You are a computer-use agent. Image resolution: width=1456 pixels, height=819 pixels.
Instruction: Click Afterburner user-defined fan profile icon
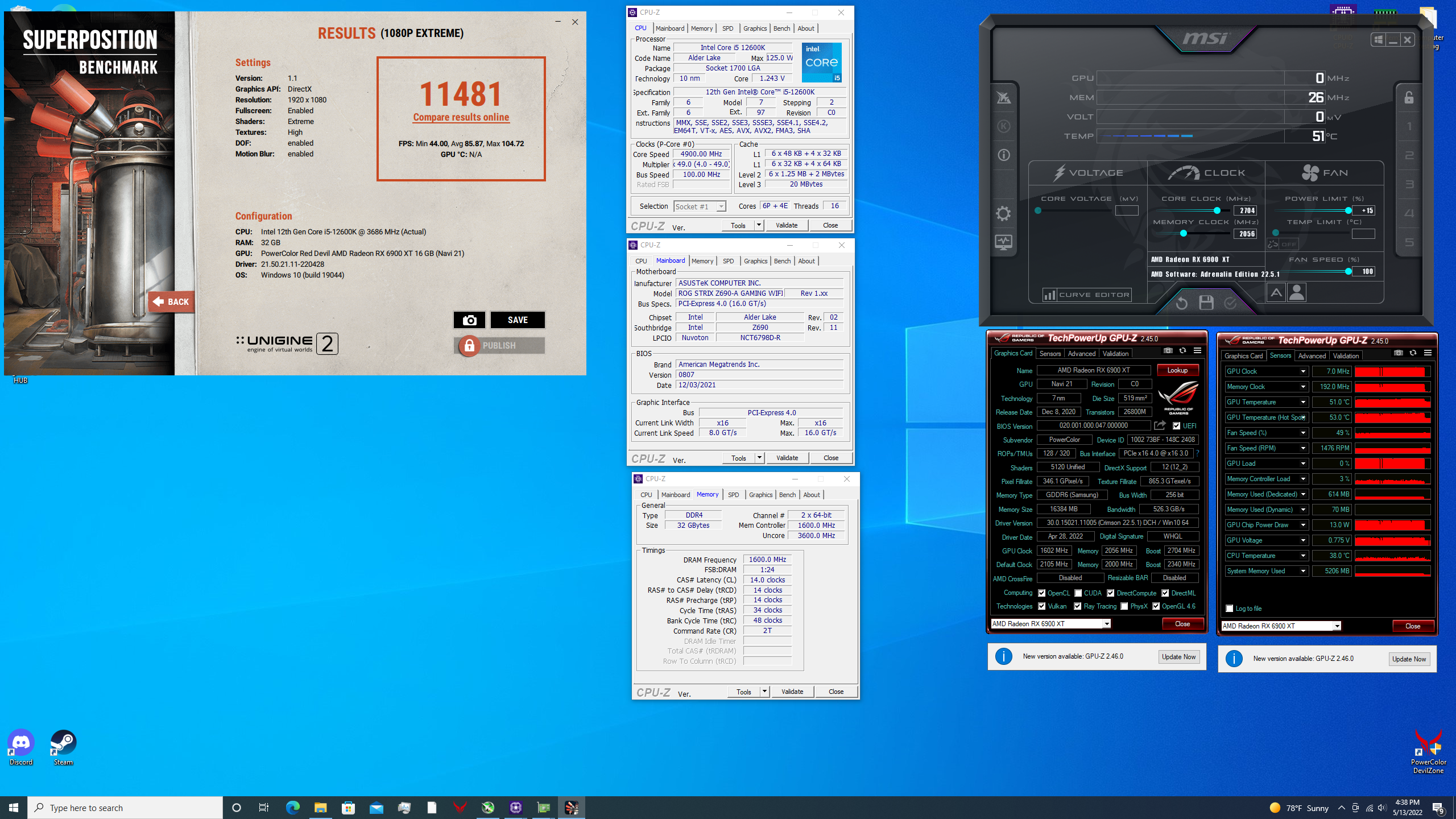coord(1297,293)
